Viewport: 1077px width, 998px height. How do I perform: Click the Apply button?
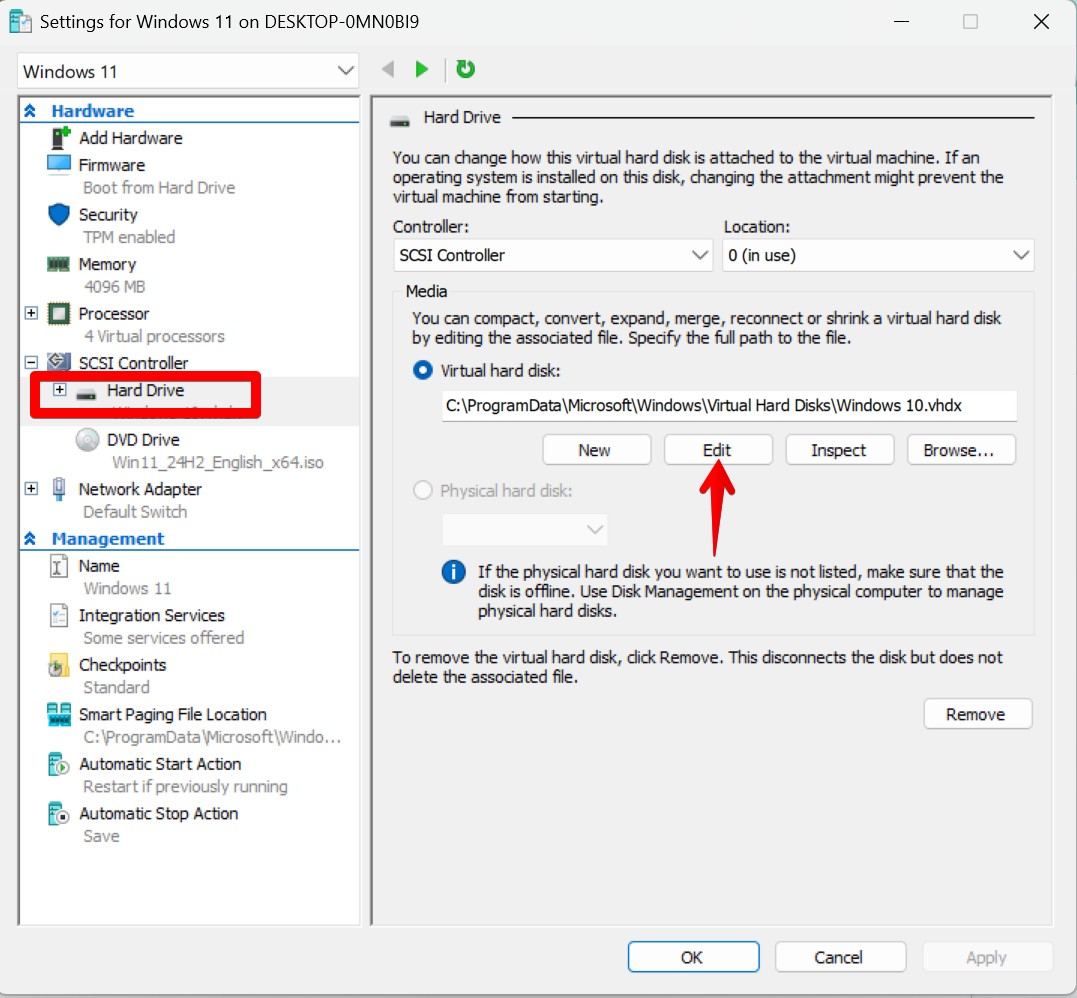[987, 957]
